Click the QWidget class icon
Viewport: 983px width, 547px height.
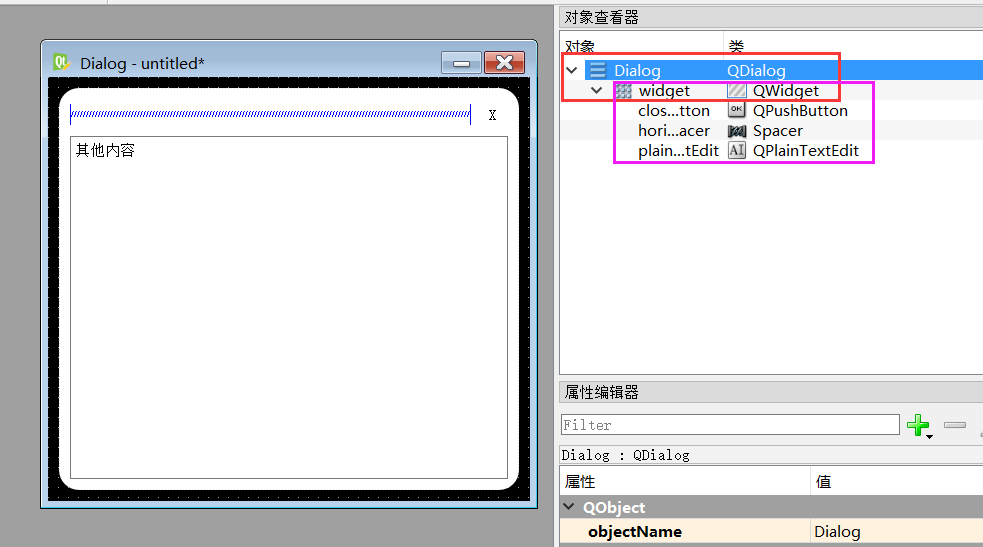tap(737, 91)
